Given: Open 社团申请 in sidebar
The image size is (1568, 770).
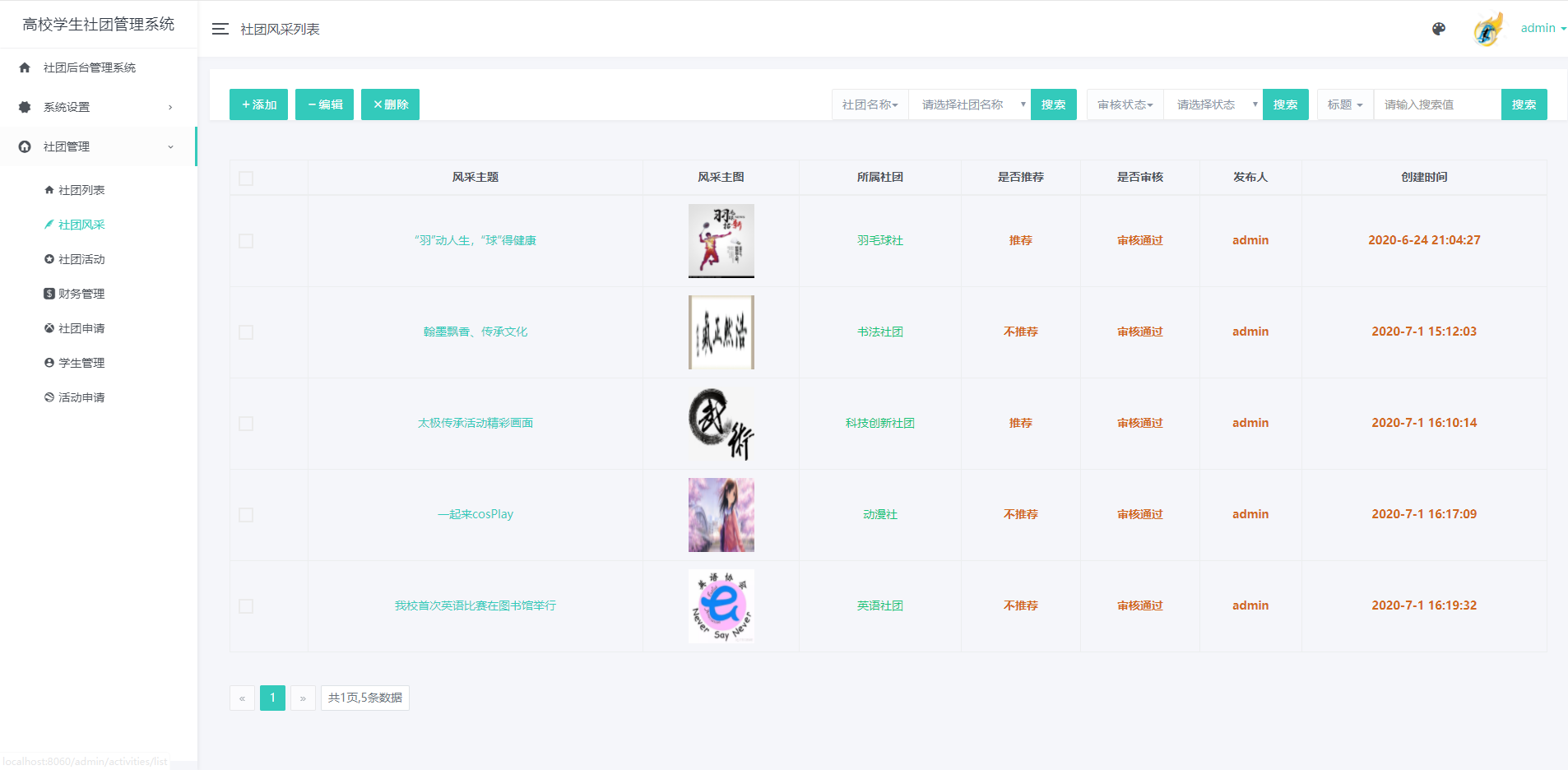Looking at the screenshot, I should [x=81, y=328].
